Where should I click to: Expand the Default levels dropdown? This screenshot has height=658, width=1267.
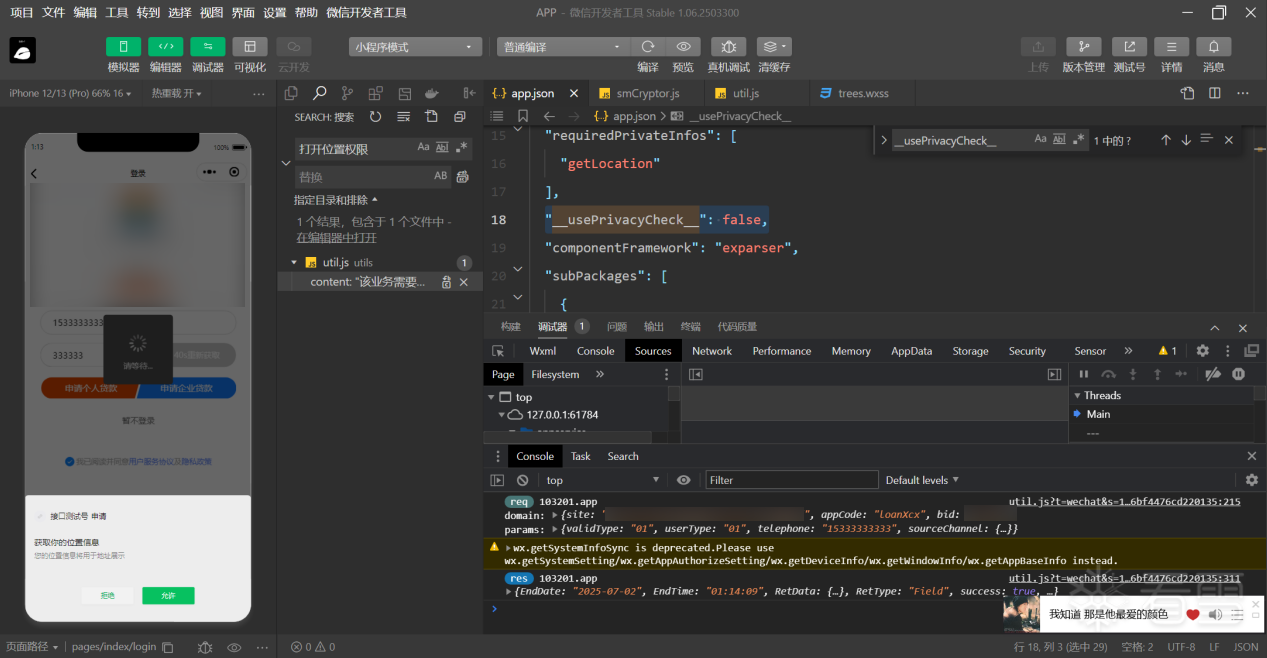[x=922, y=480]
